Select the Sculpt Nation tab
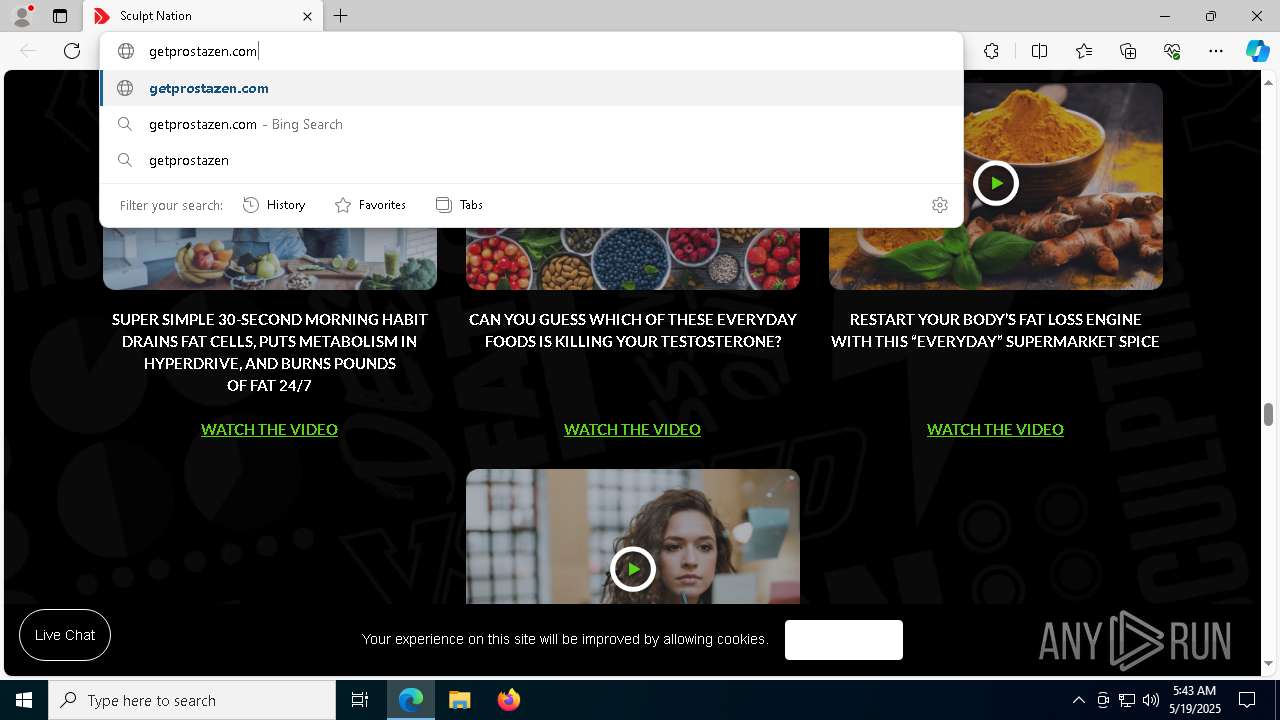The width and height of the screenshot is (1280, 720). (x=203, y=16)
